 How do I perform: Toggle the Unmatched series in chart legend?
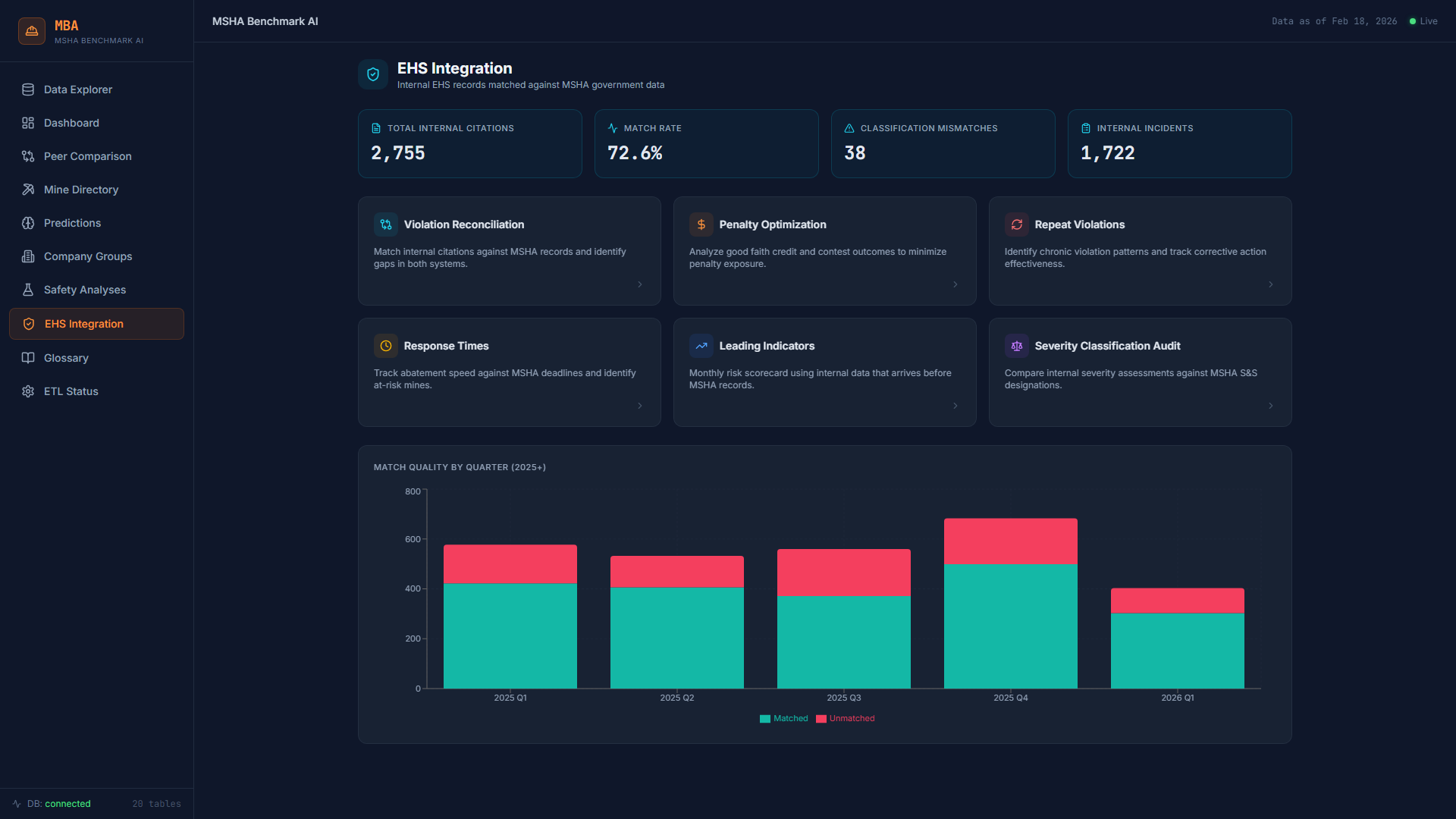click(x=845, y=718)
